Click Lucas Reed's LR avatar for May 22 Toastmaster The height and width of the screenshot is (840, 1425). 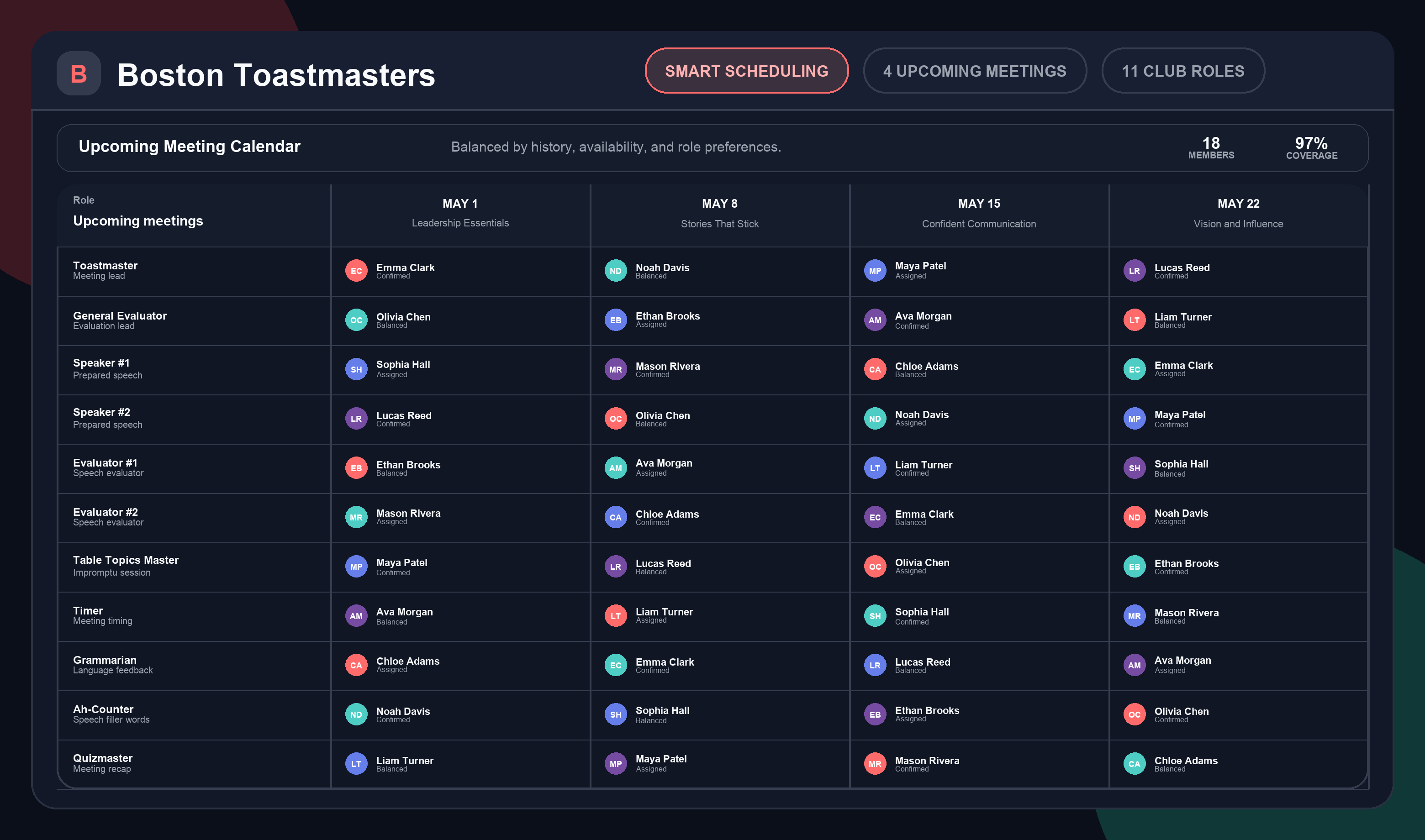coord(1134,271)
